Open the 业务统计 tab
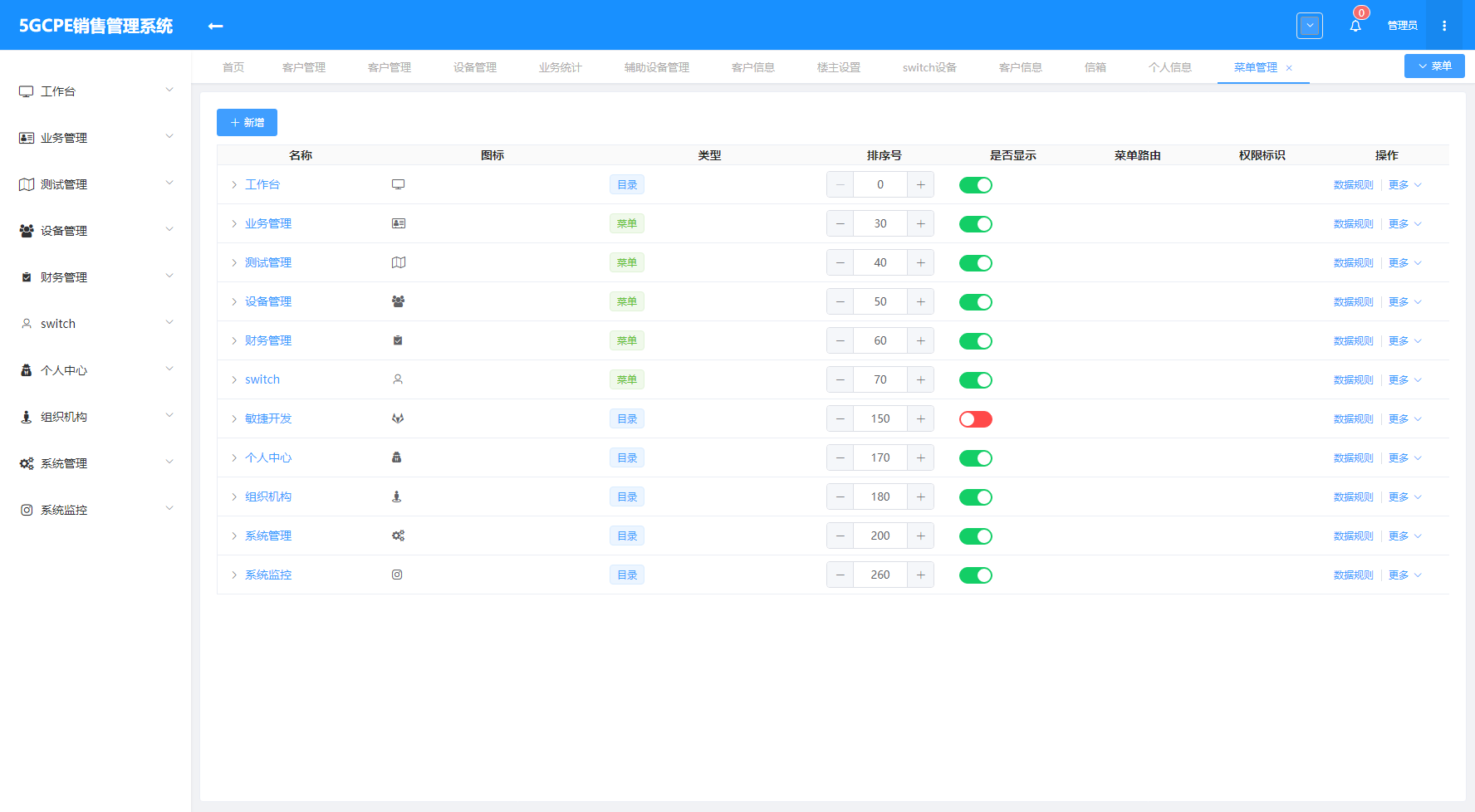Screen dimensions: 1475x812 [560, 67]
